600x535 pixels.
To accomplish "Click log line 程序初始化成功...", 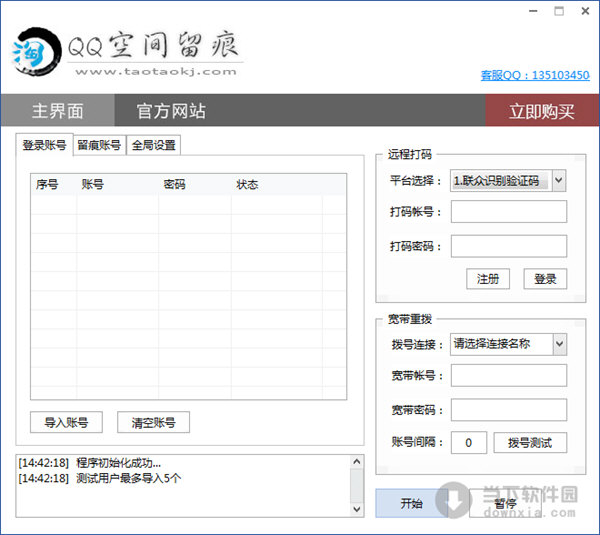I will (90, 463).
